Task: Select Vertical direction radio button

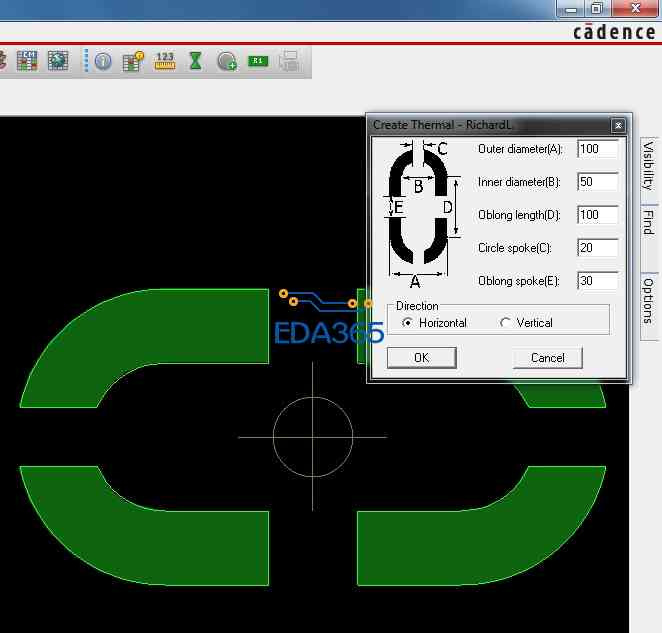Action: pyautogui.click(x=505, y=323)
